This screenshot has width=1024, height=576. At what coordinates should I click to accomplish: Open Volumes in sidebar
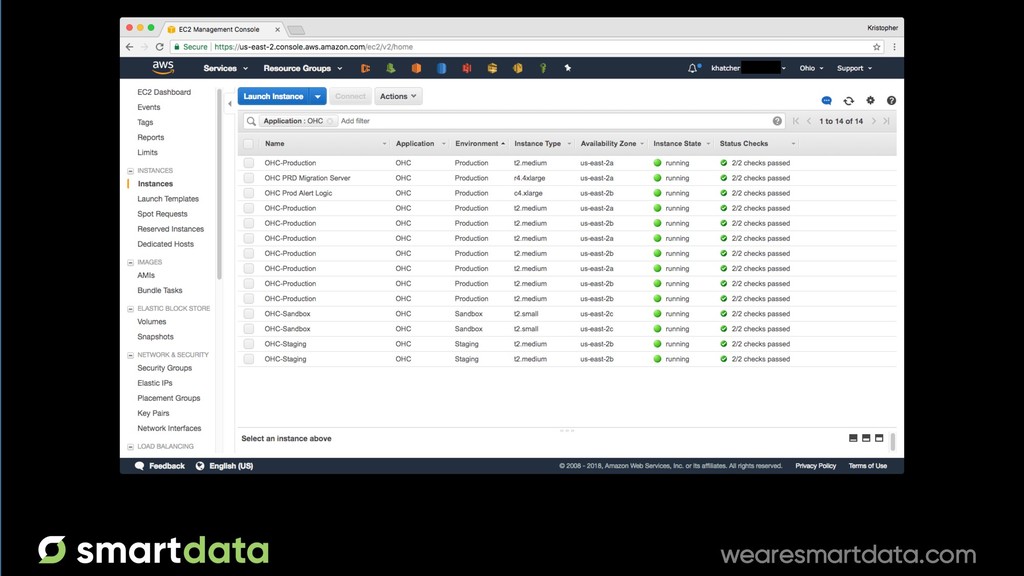point(152,321)
